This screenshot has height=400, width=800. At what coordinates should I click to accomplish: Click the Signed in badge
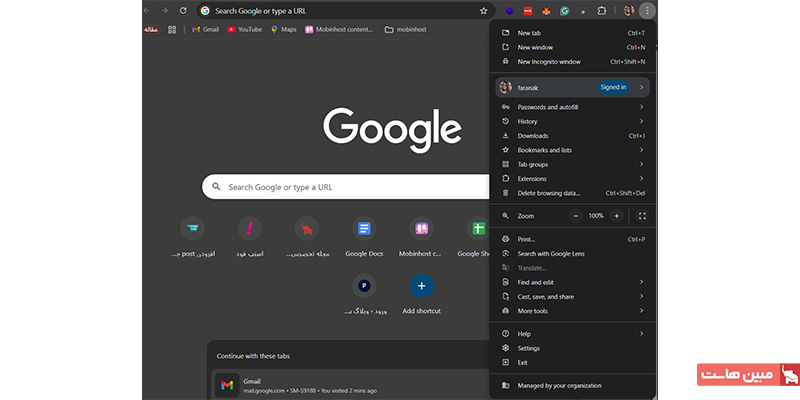tap(613, 87)
